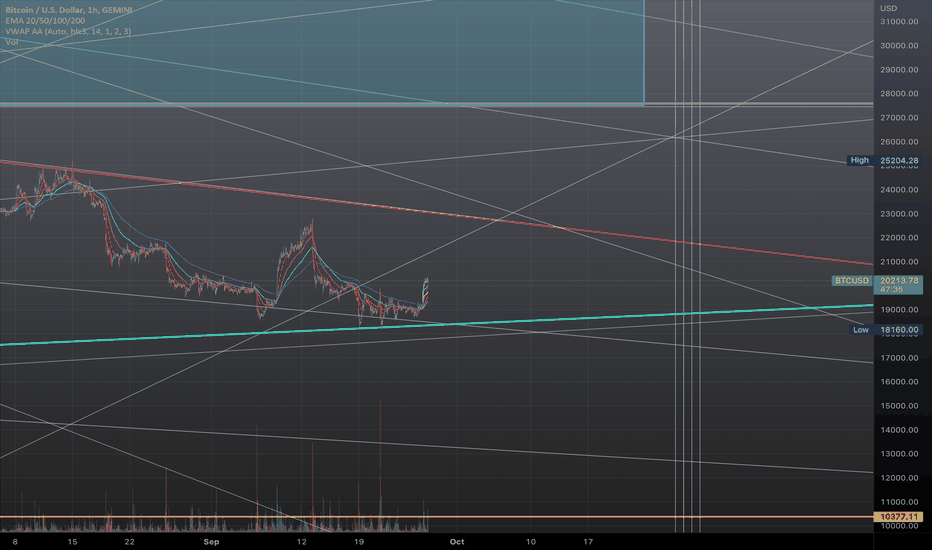Screen dimensions: 932x550
Task: Click the 27000.00 price axis label
Action: pos(899,118)
